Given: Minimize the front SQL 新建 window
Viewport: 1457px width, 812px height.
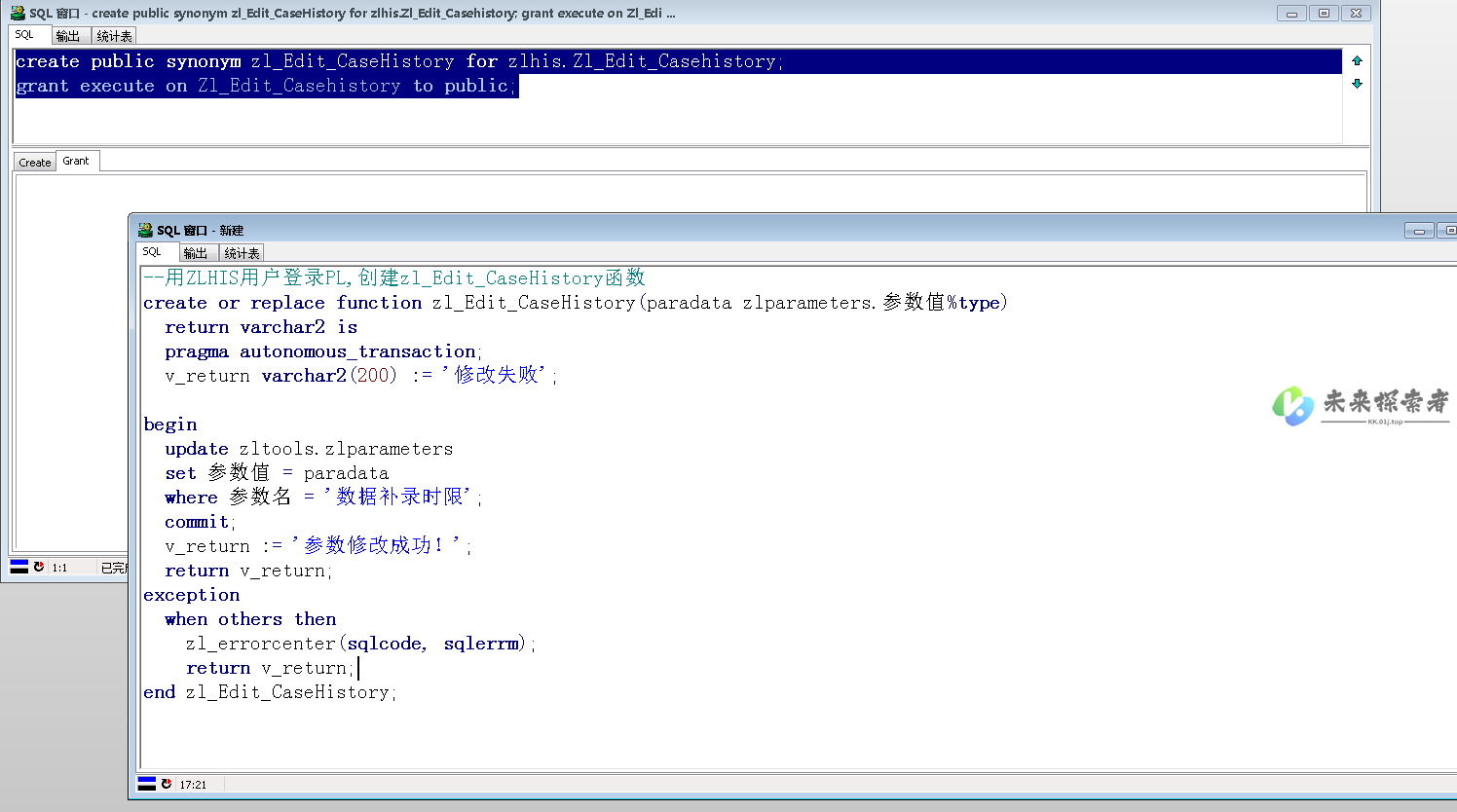Looking at the screenshot, I should (1418, 231).
